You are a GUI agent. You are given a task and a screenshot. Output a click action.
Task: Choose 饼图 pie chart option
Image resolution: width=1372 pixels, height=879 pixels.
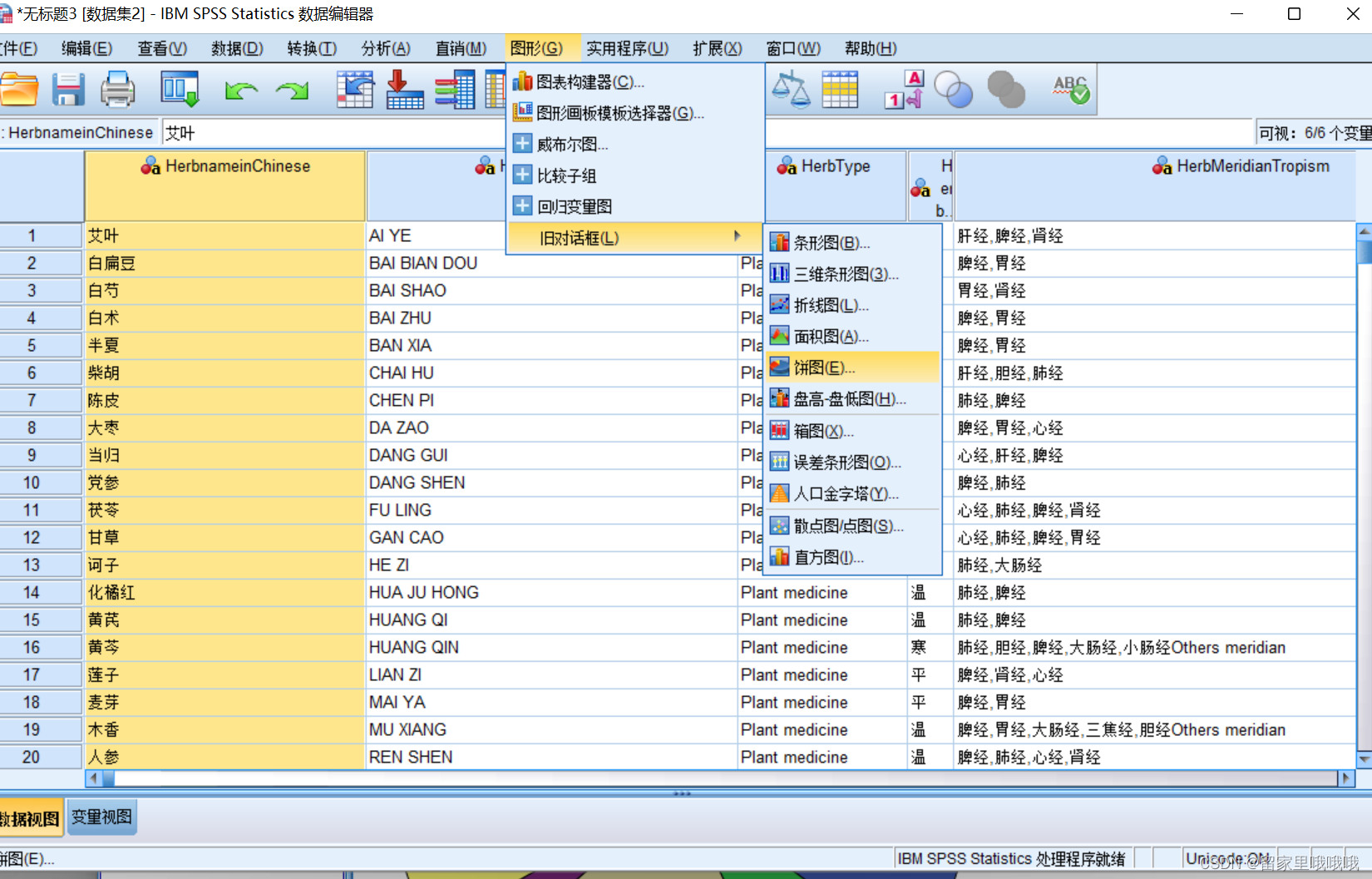pos(853,368)
